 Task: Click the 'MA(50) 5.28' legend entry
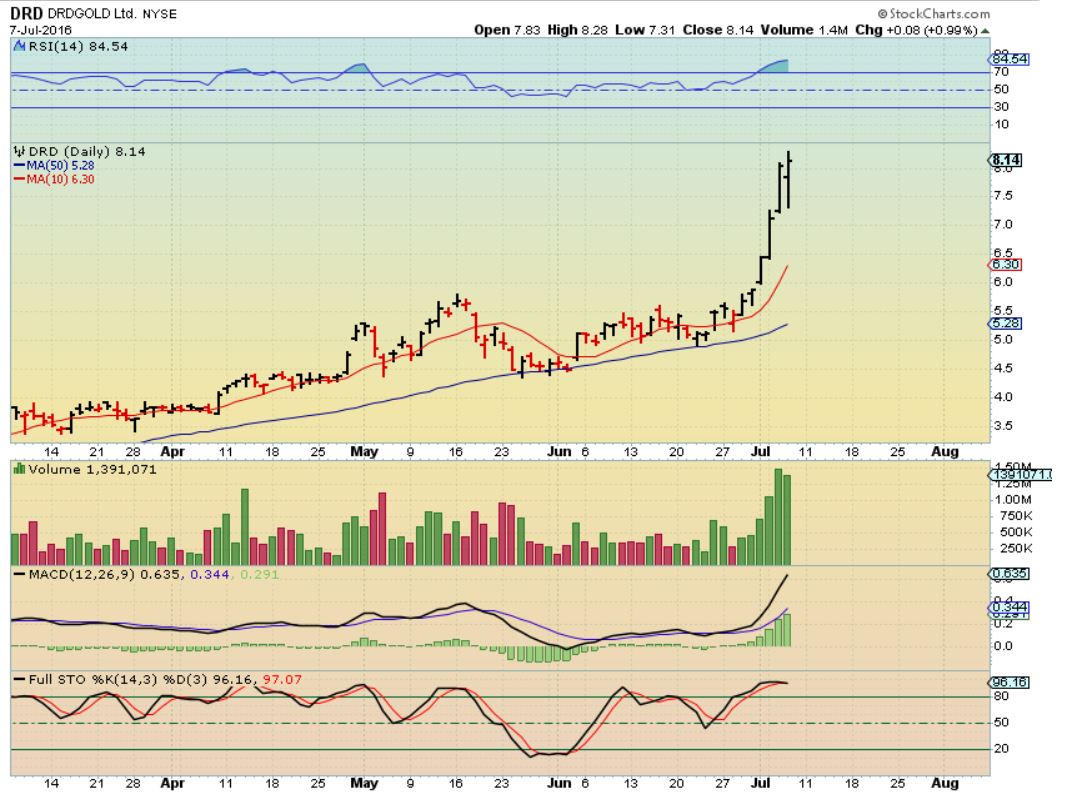[54, 165]
